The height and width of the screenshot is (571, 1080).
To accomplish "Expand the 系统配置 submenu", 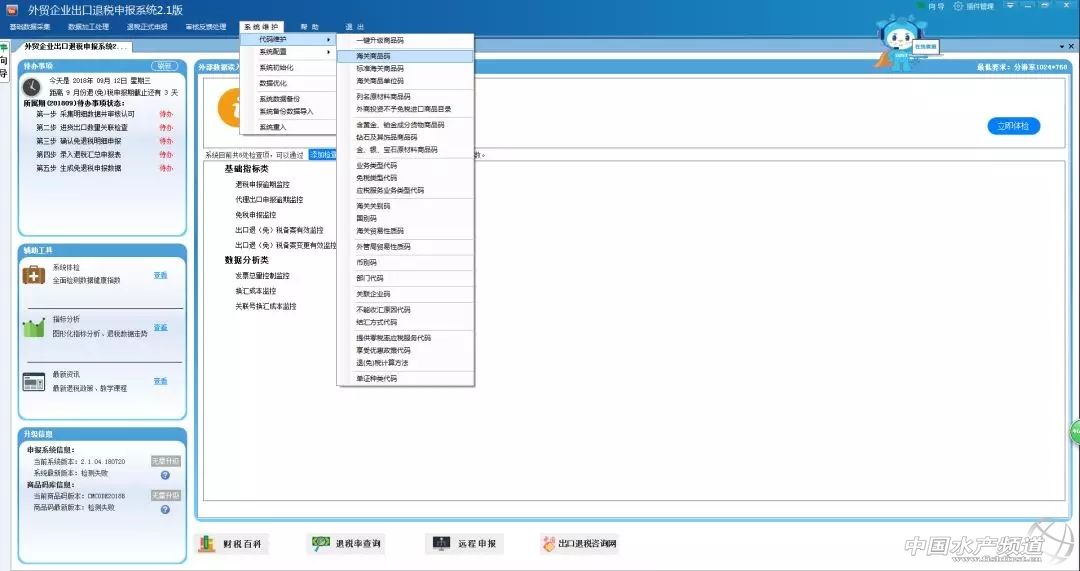I will pos(290,52).
